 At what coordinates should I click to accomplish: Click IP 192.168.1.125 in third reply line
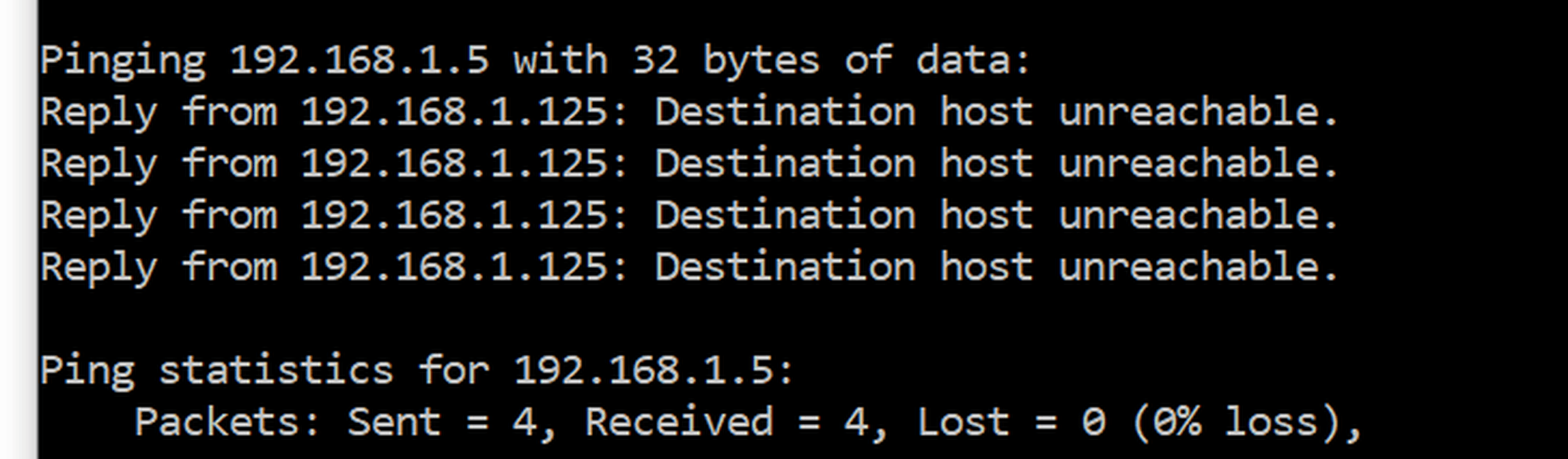click(x=454, y=216)
